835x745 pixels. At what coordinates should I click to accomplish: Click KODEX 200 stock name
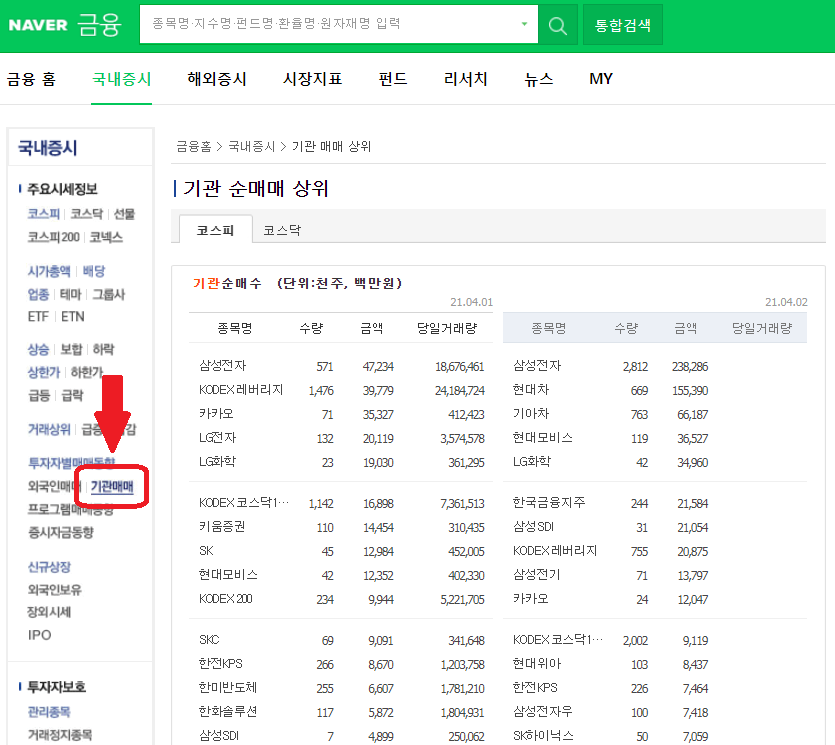click(225, 599)
